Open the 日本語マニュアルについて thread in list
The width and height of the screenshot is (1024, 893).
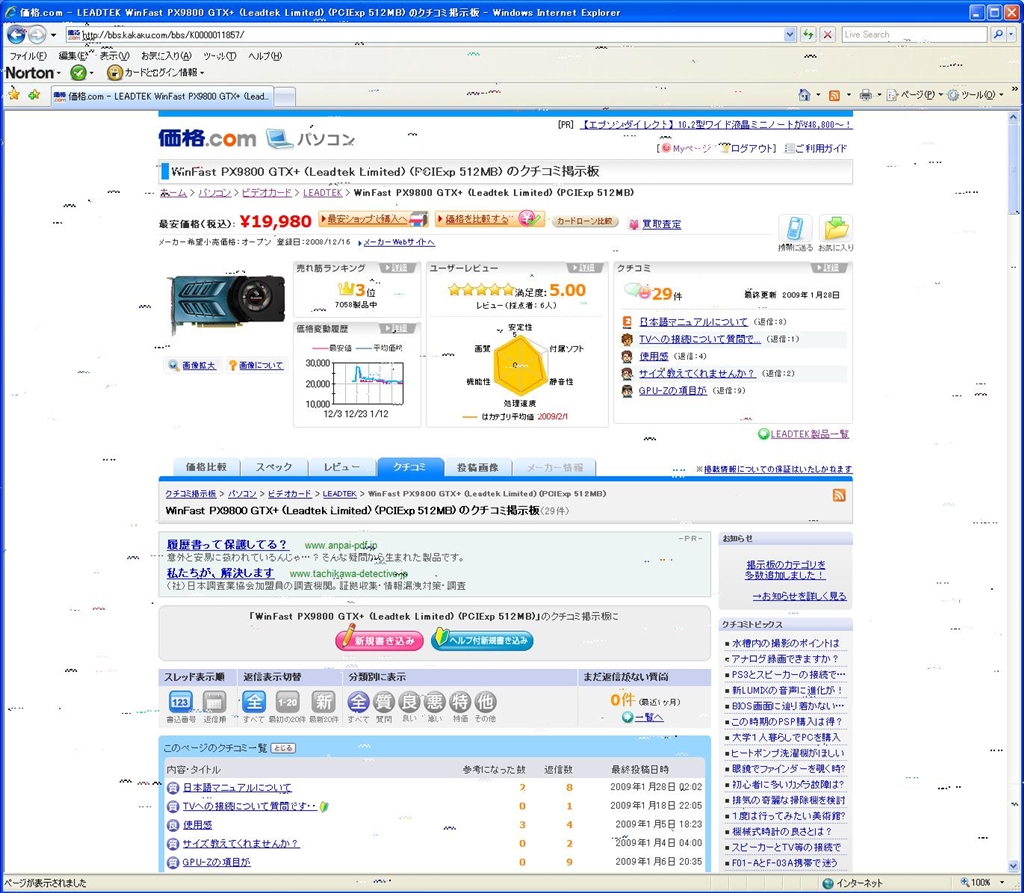tap(237, 788)
